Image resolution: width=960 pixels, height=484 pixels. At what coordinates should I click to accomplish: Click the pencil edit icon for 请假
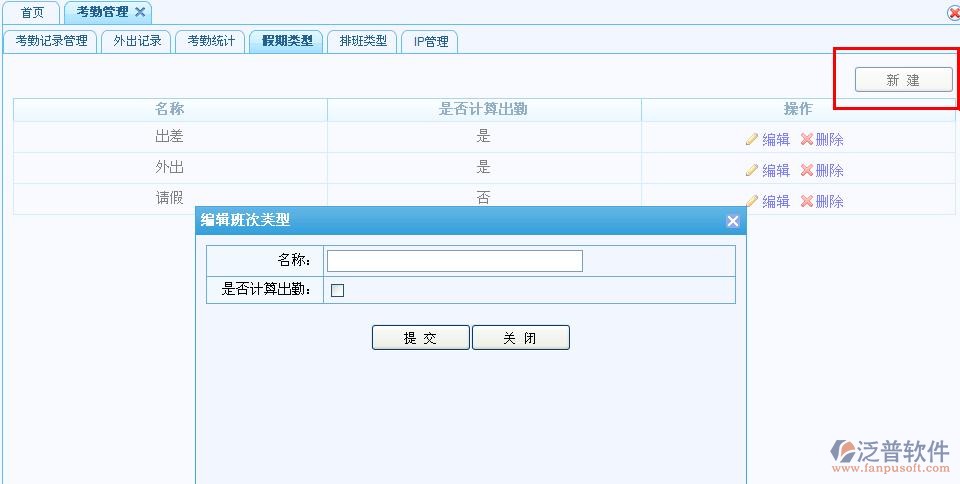(x=752, y=201)
